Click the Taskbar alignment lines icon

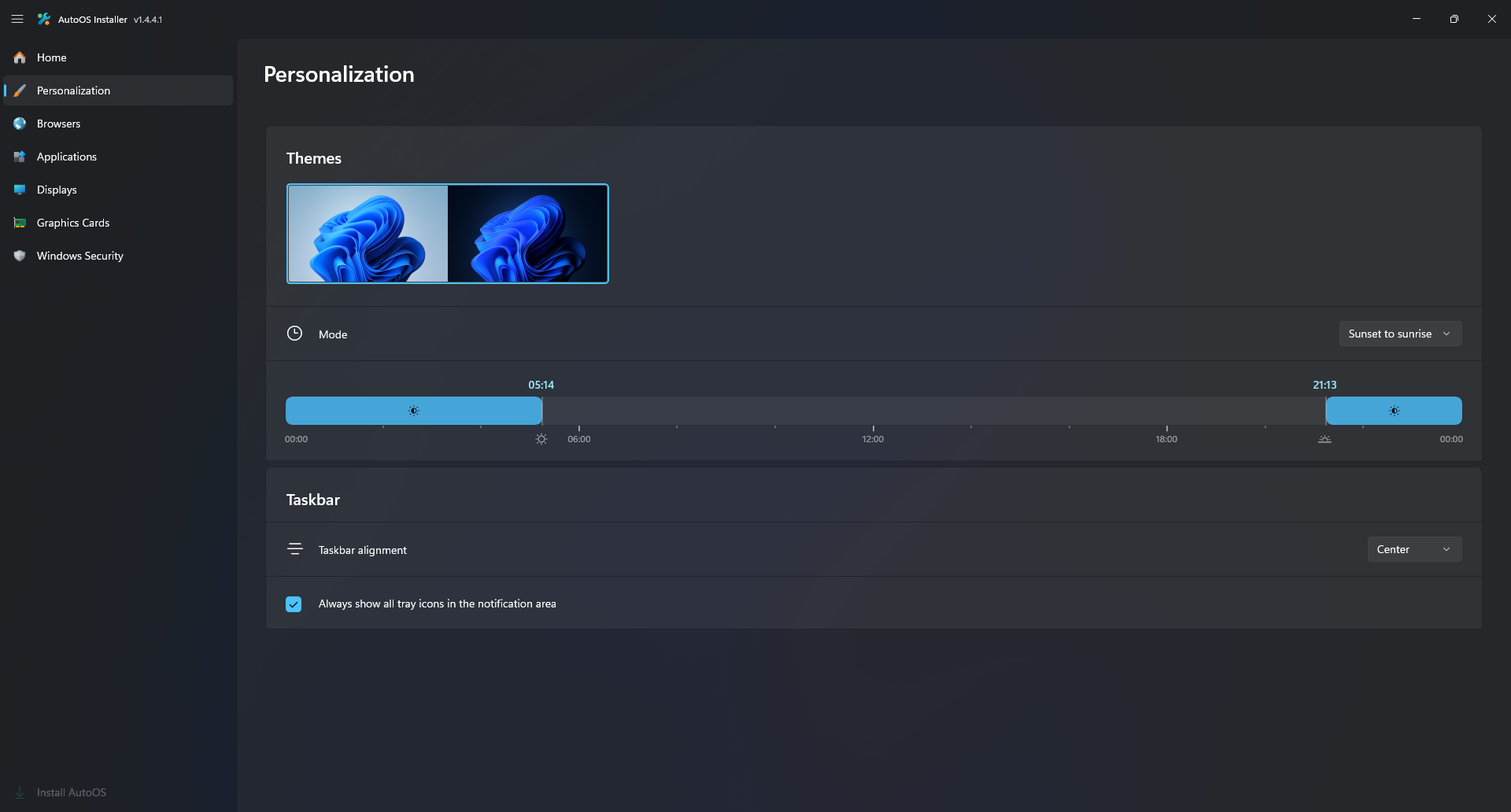295,549
